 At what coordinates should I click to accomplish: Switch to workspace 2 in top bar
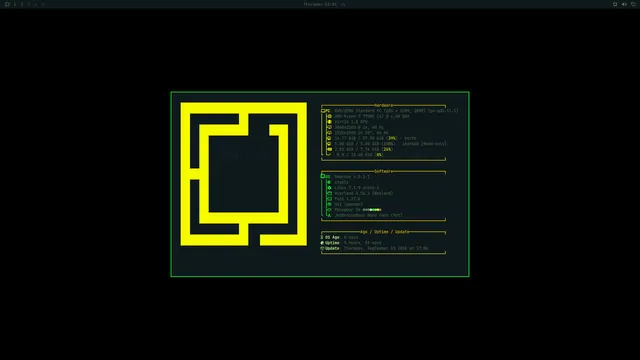(22, 4)
